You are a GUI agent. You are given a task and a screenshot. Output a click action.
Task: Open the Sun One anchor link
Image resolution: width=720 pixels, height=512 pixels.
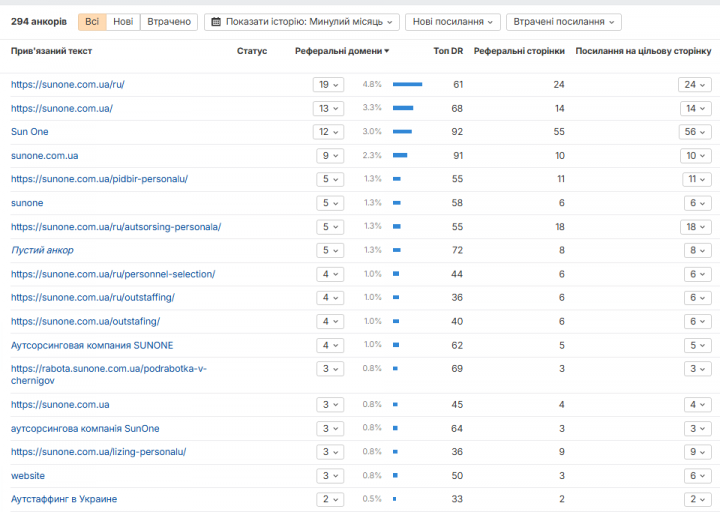tap(29, 132)
